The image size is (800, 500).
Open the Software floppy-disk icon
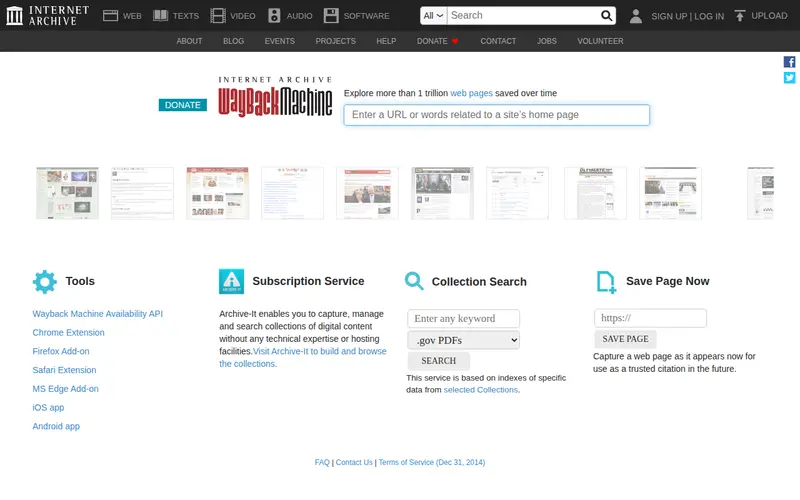point(331,15)
